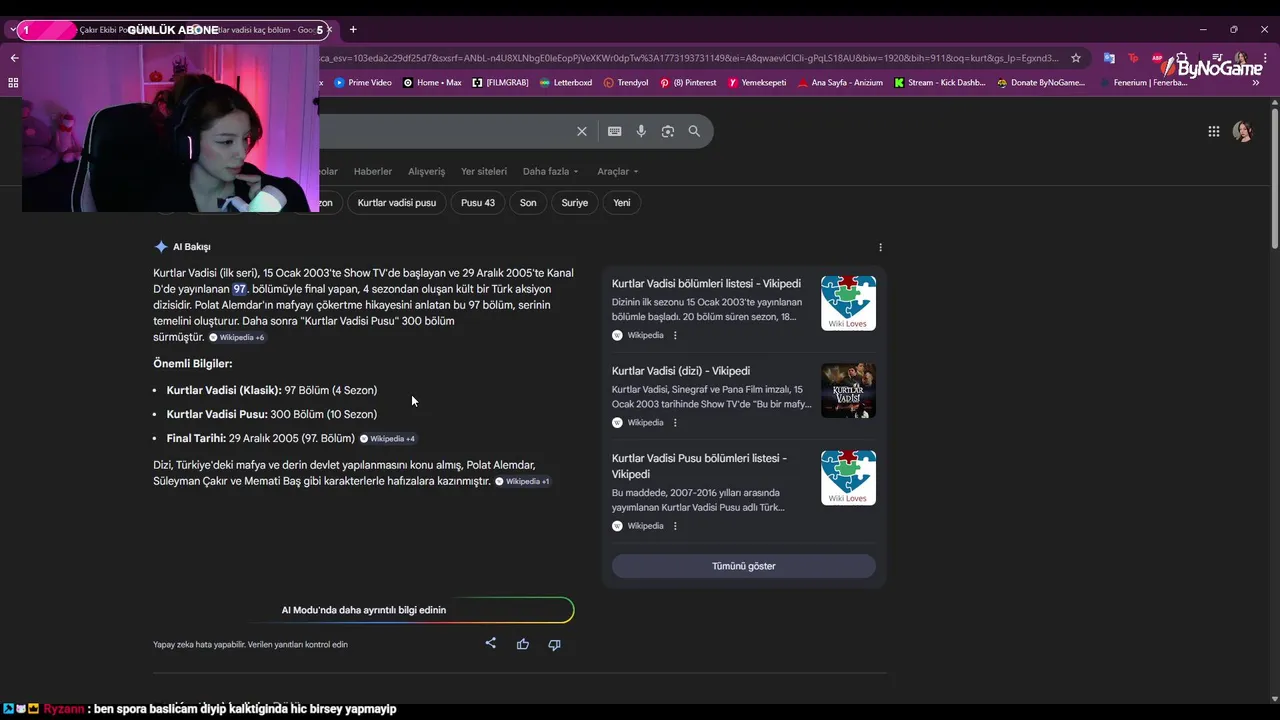Open Trendyol bookmark
1280x720 pixels.
click(626, 83)
